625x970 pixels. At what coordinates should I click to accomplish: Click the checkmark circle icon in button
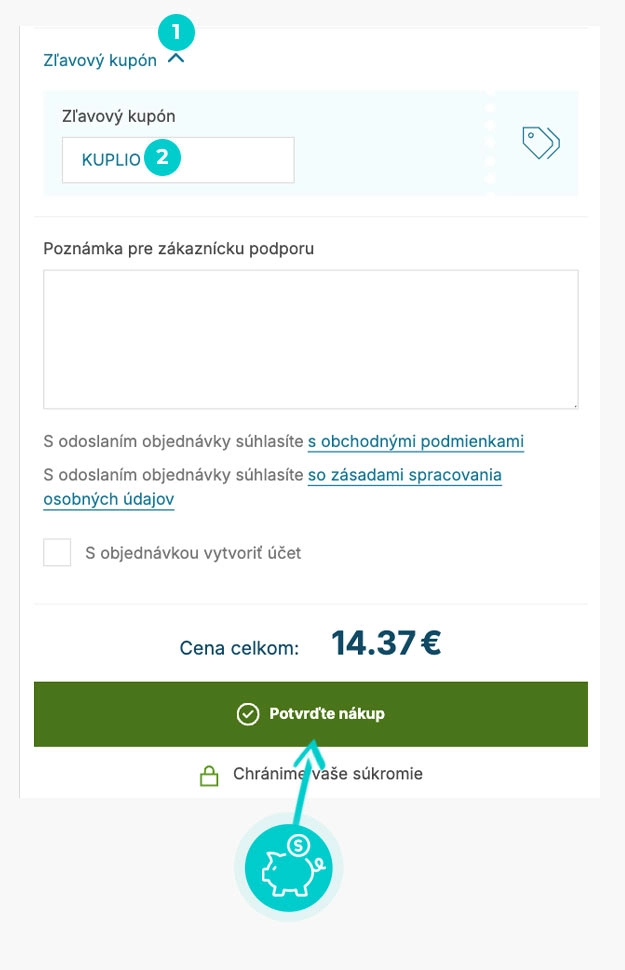pyautogui.click(x=248, y=714)
